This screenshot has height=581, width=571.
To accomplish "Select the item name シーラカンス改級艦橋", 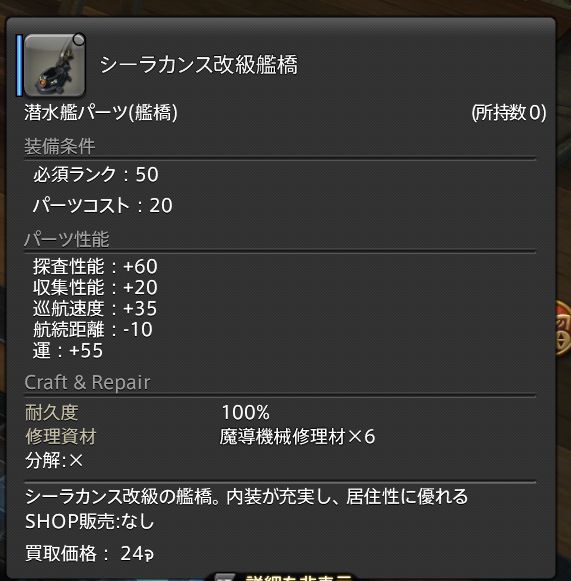I will click(x=199, y=65).
